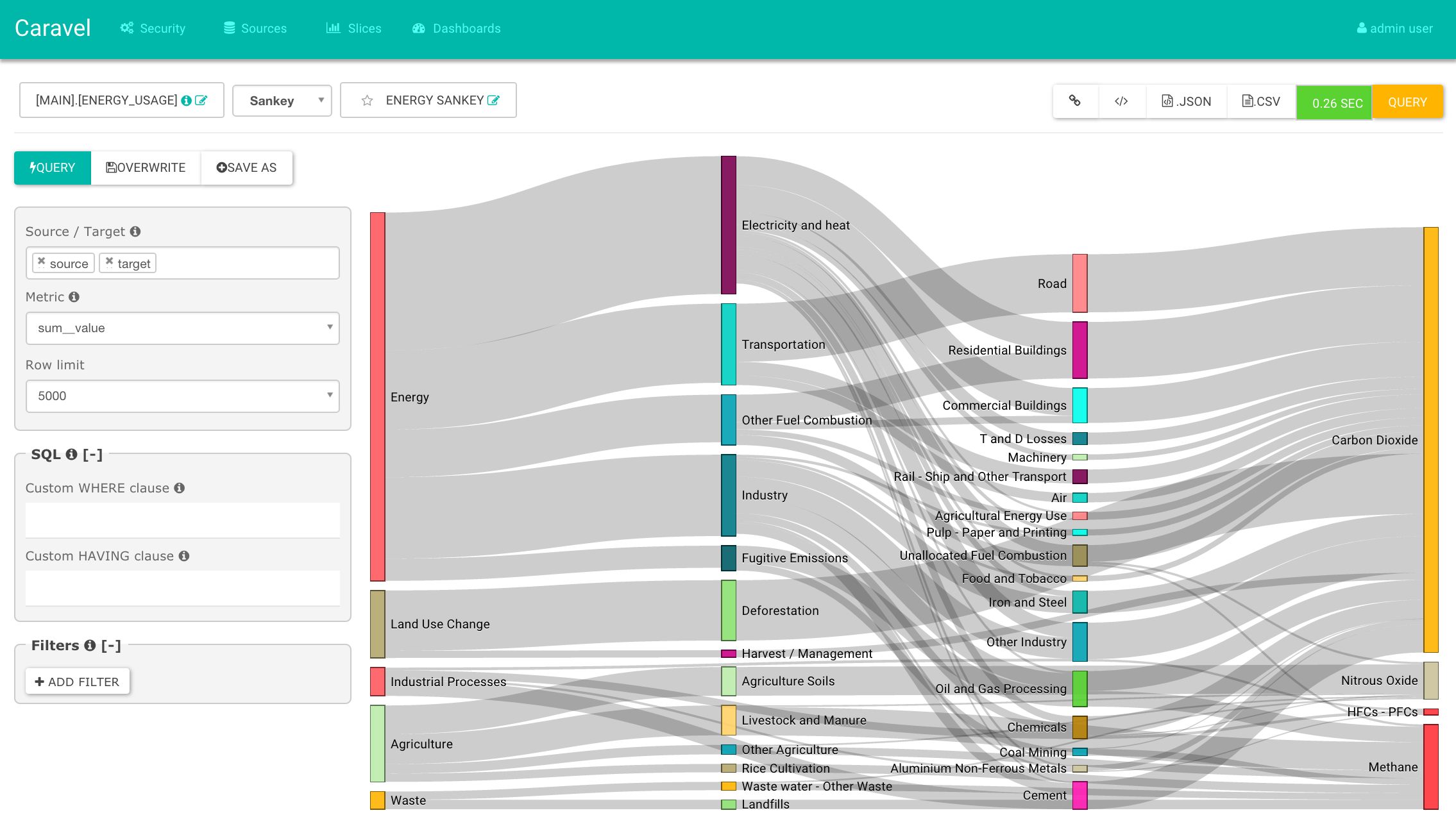Viewport: 1456px width, 840px height.
Task: Remove the source tag
Action: pos(42,262)
